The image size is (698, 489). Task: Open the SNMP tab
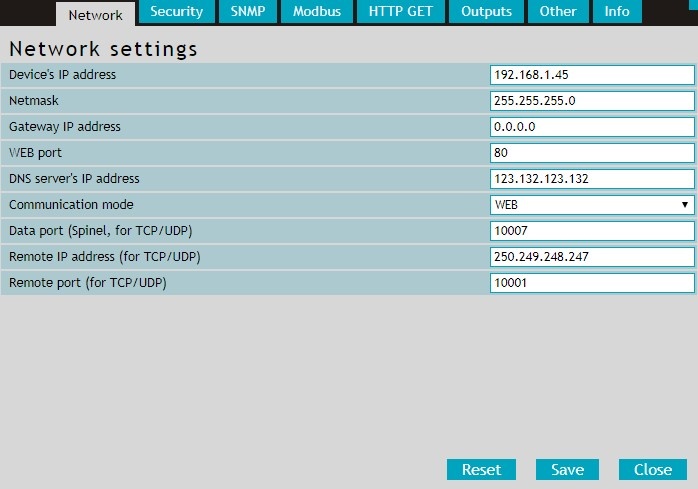[246, 12]
